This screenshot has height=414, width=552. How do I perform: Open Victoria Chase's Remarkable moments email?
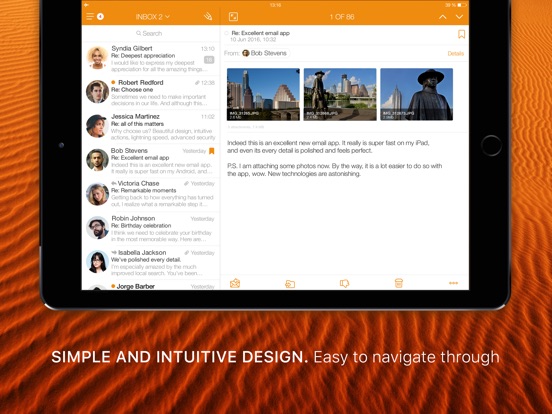[x=151, y=194]
